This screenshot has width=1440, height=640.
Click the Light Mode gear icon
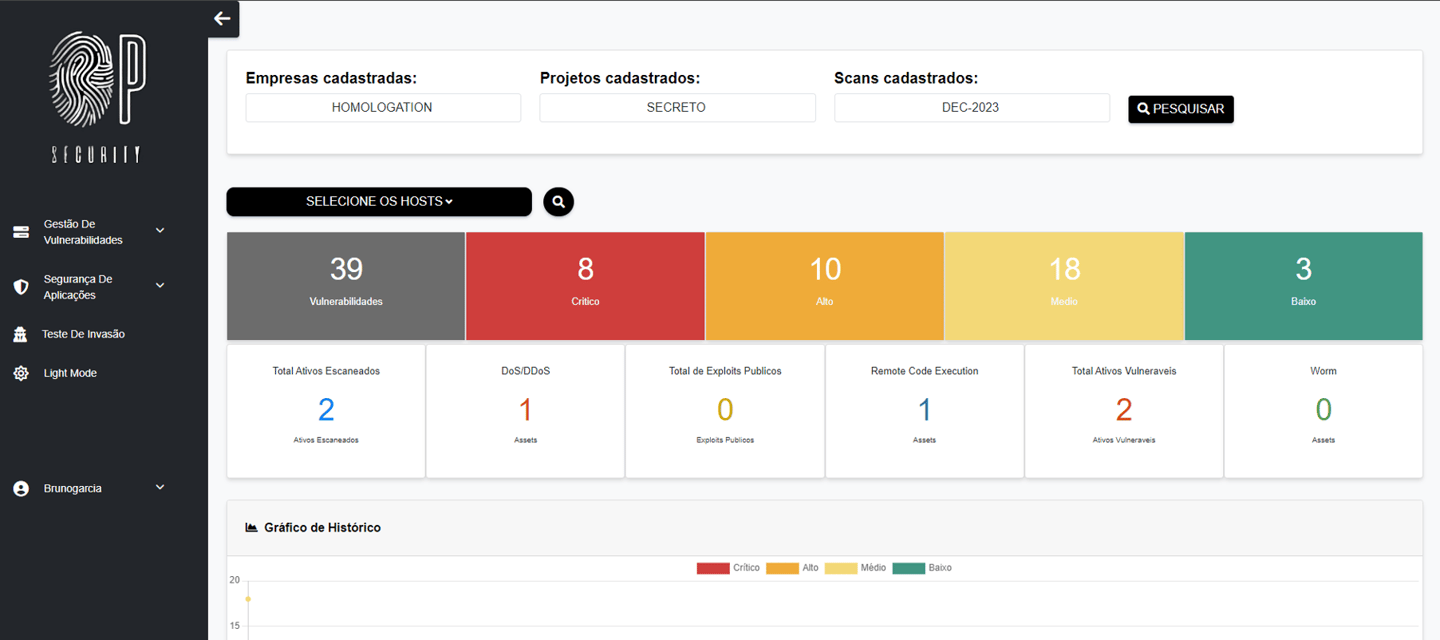coord(21,373)
